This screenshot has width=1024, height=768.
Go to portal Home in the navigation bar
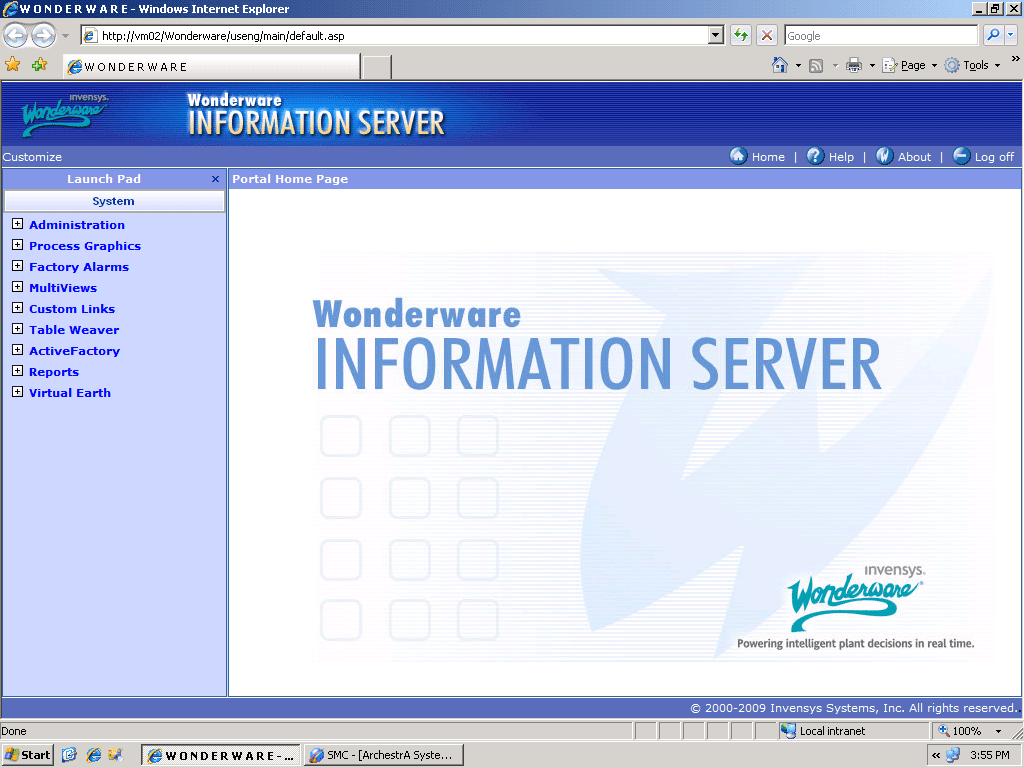[x=758, y=157]
